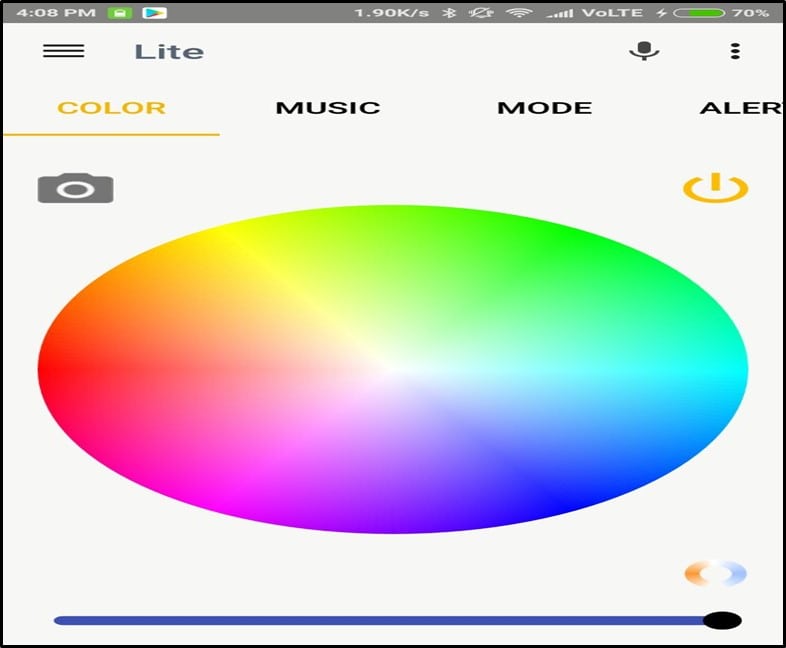Select white center of color wheel
The image size is (786, 648).
[x=393, y=370]
